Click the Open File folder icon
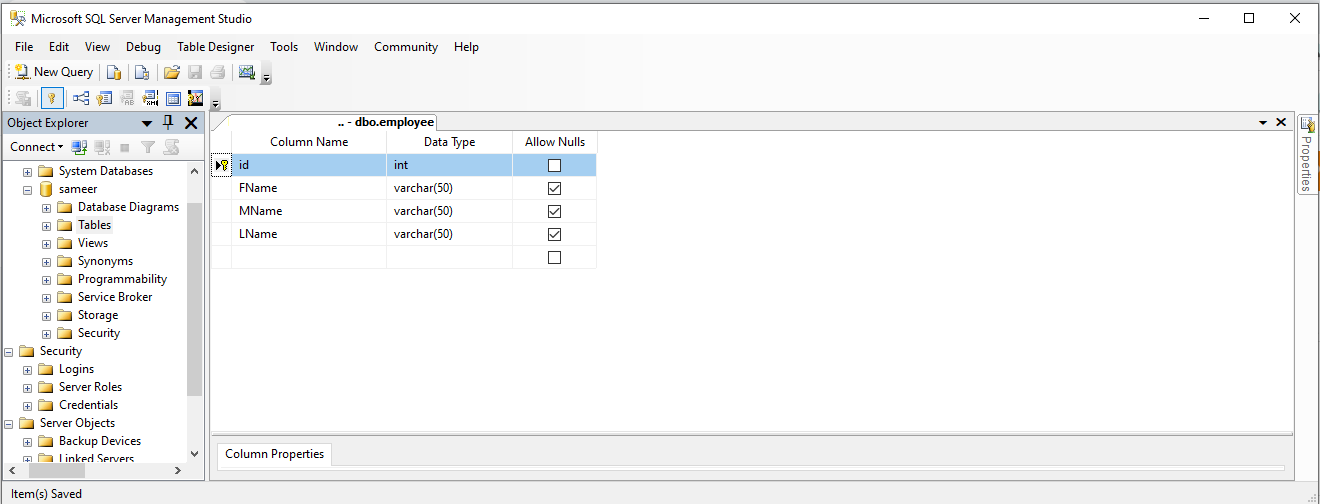1320x504 pixels. [172, 72]
